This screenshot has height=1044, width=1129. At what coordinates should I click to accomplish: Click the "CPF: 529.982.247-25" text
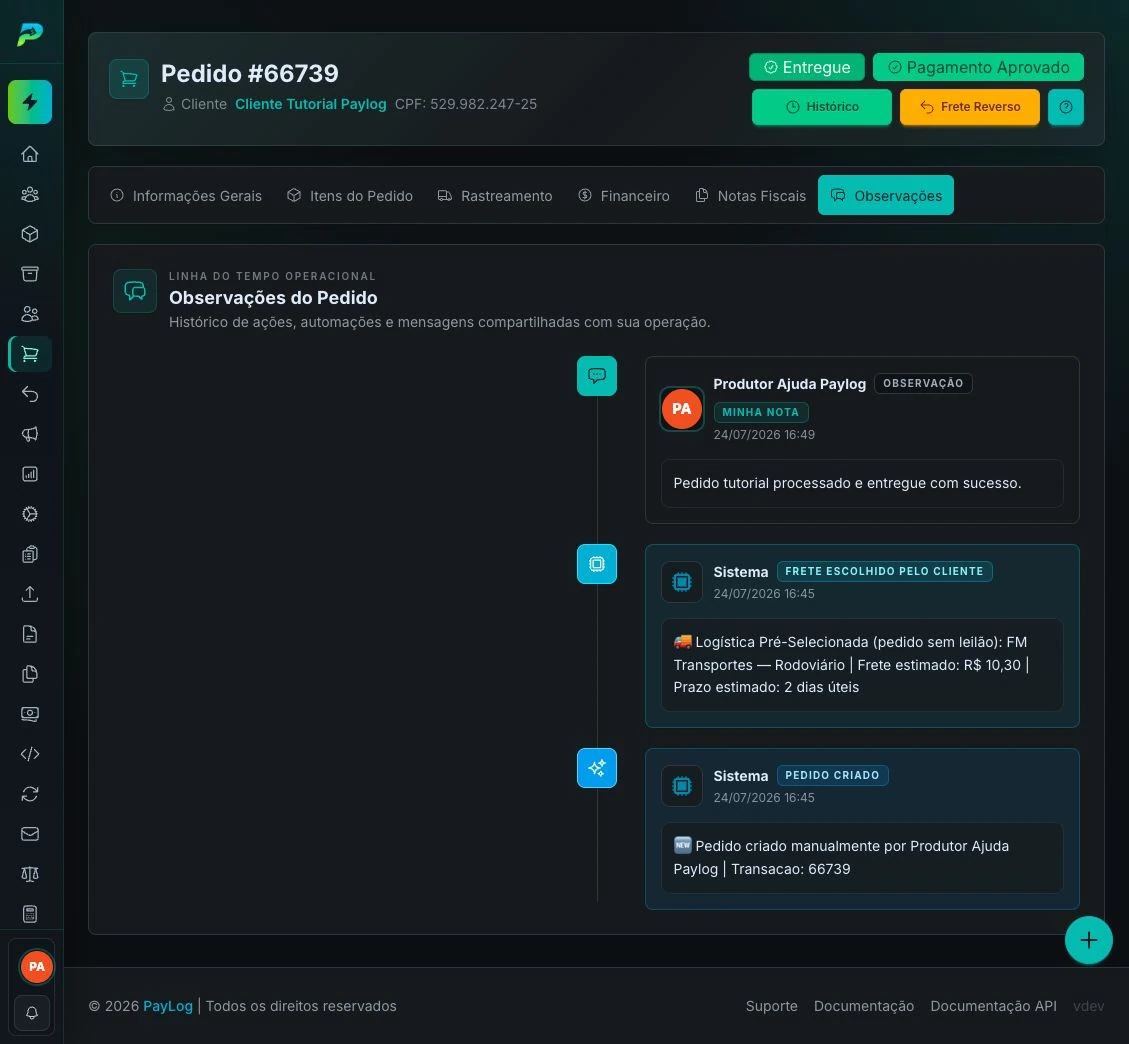click(x=466, y=104)
